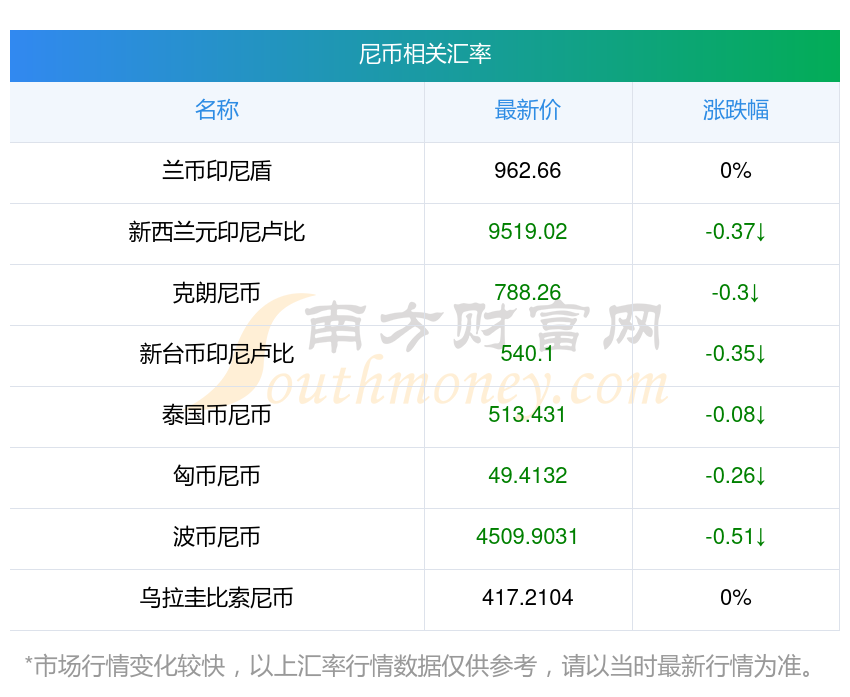Select the 最新价 column header
The width and height of the screenshot is (850, 697).
click(527, 110)
